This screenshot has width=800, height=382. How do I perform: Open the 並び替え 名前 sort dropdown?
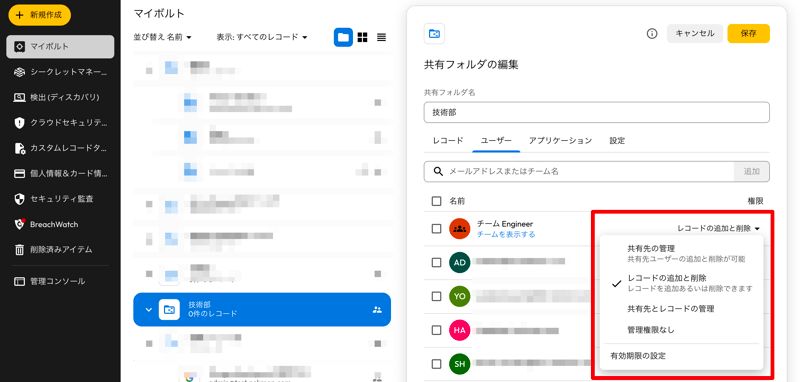click(162, 37)
